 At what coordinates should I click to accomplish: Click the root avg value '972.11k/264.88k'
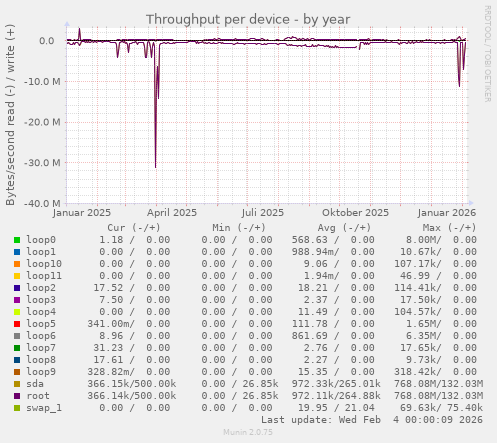[336, 396]
